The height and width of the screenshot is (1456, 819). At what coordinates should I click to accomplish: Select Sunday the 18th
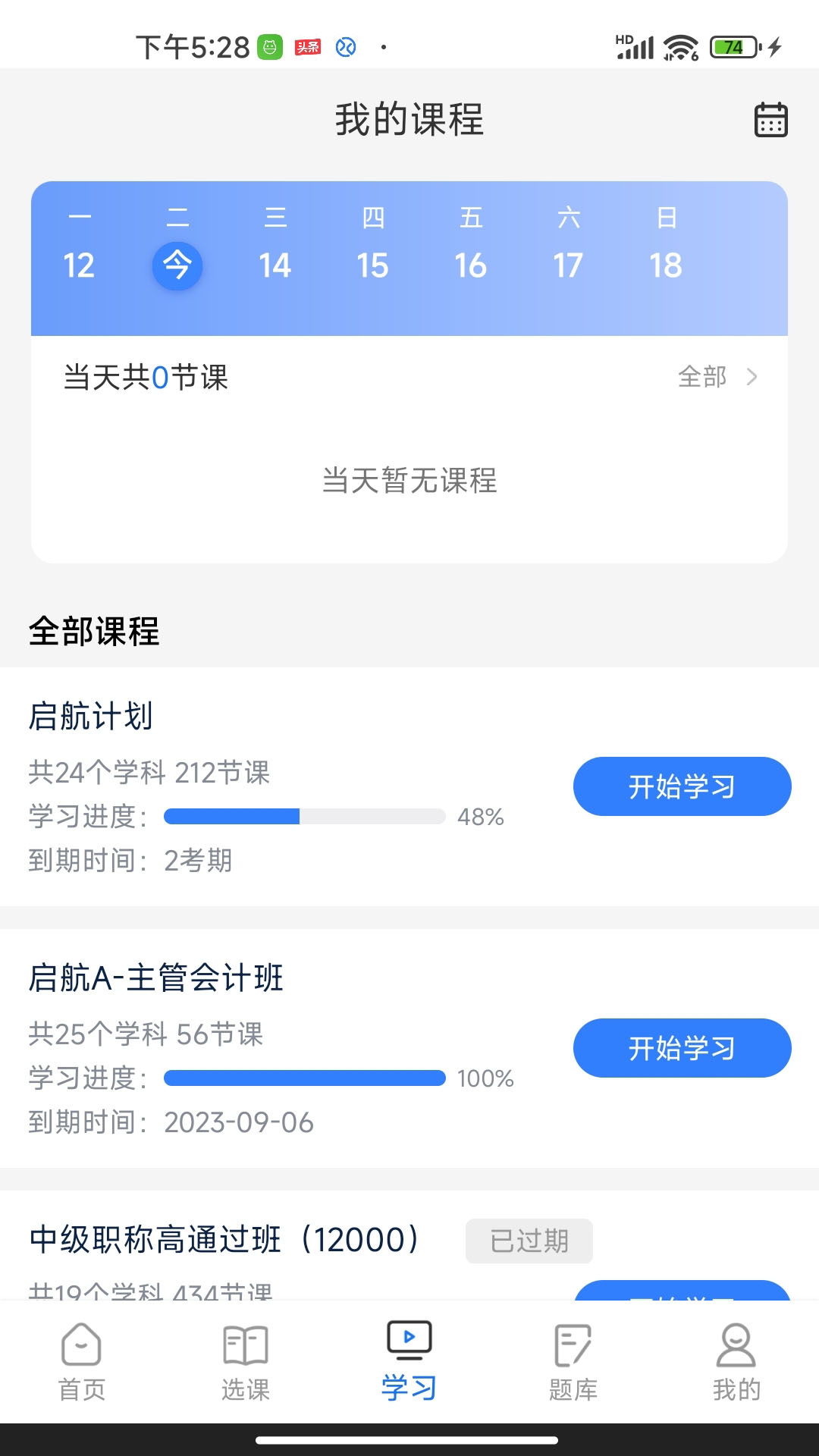(x=666, y=265)
